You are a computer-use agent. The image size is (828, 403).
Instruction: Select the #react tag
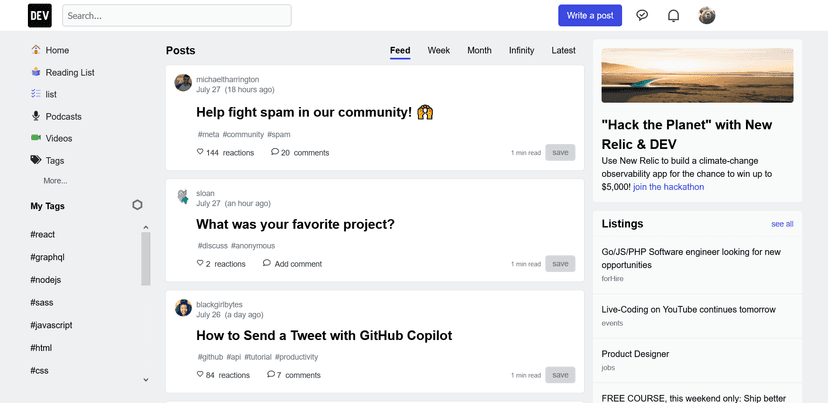[43, 235]
